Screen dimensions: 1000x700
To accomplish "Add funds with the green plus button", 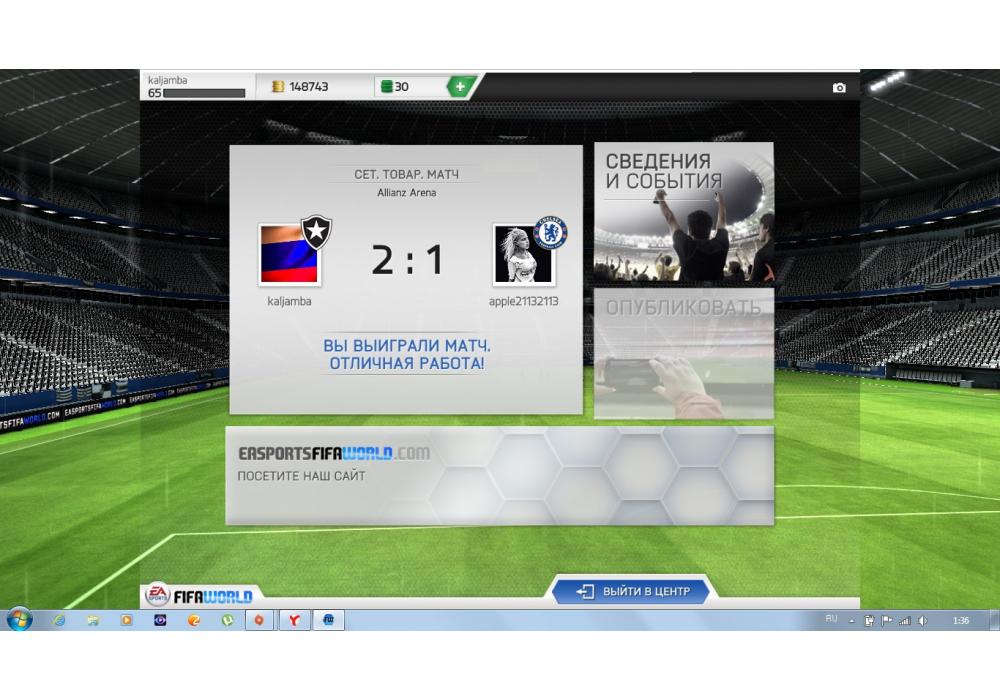I will tap(460, 86).
